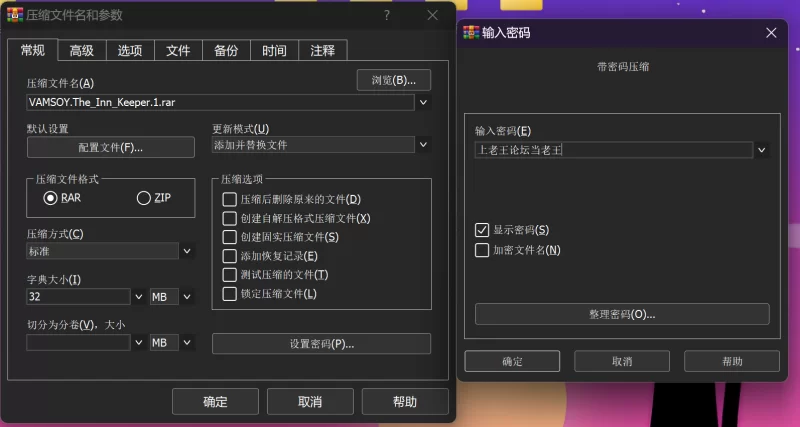
Task: Expand the split volume size dropdown
Action: tap(139, 342)
